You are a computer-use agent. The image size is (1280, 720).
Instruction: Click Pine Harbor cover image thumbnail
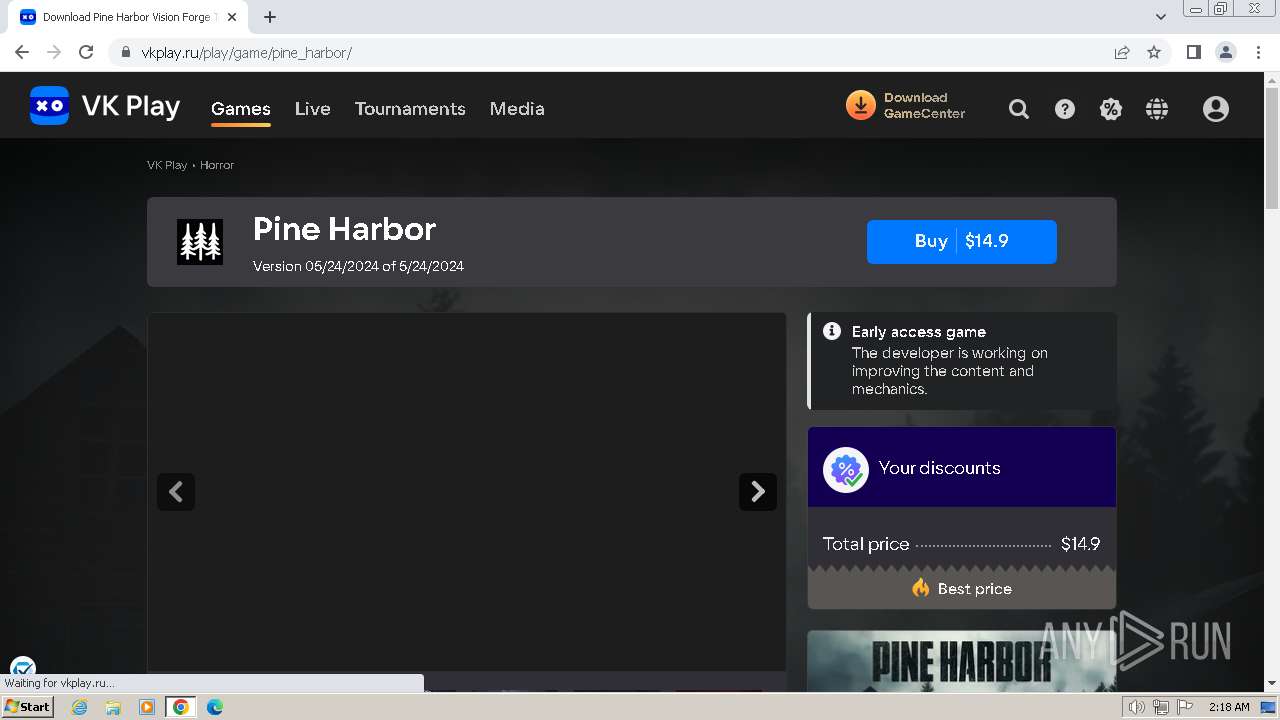click(962, 660)
